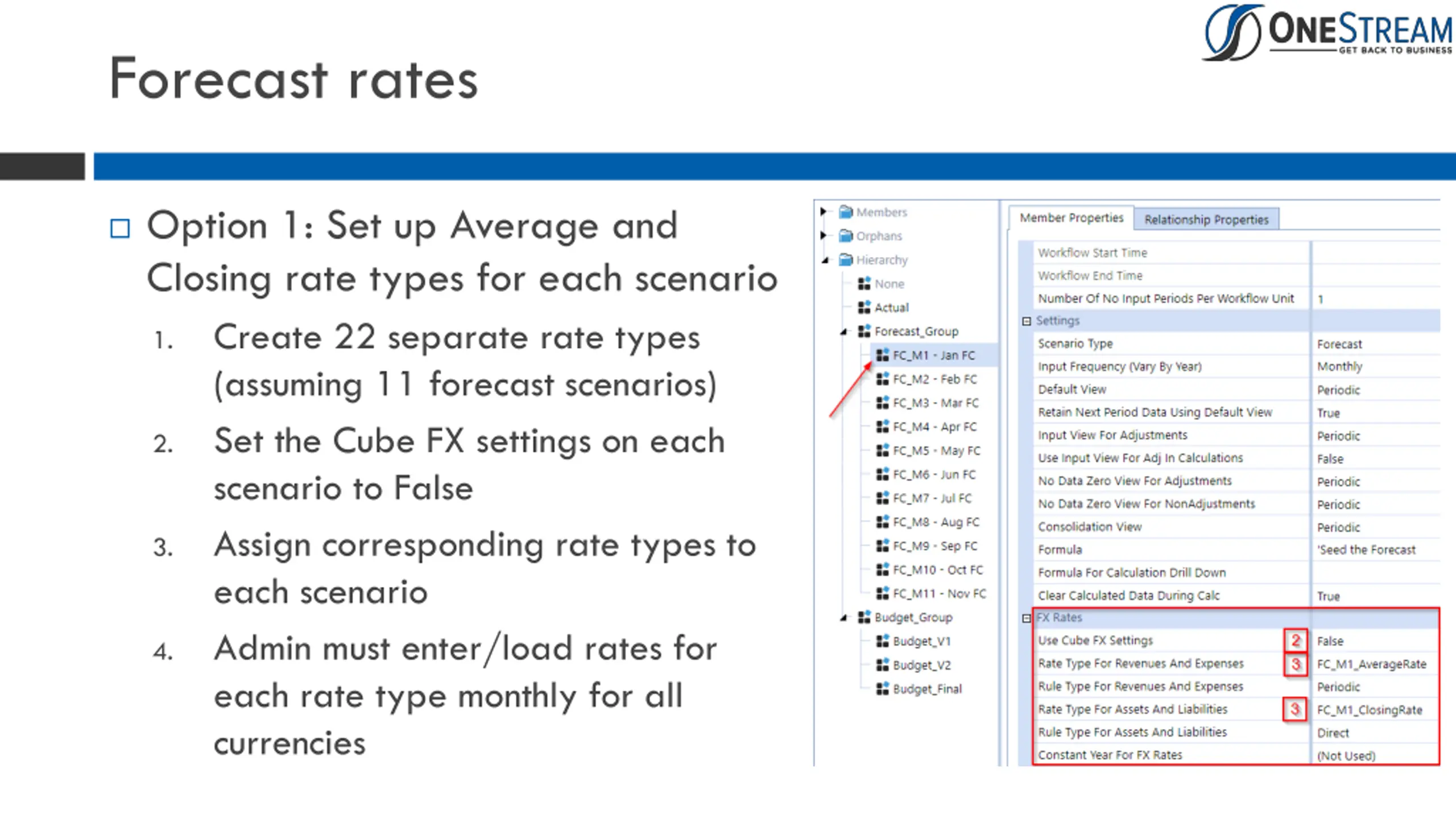
Task: Expand the Orphans folder arrow
Action: click(x=824, y=235)
